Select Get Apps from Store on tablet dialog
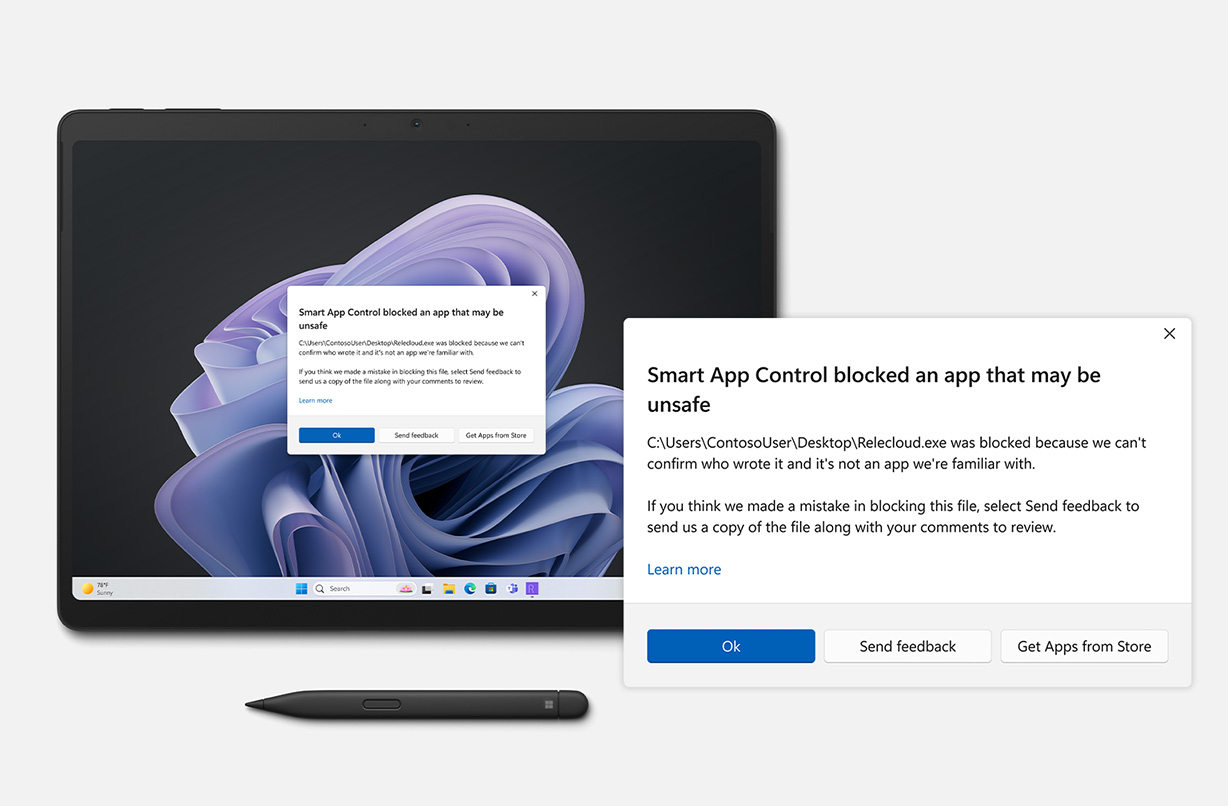The width and height of the screenshot is (1228, 806). [496, 435]
